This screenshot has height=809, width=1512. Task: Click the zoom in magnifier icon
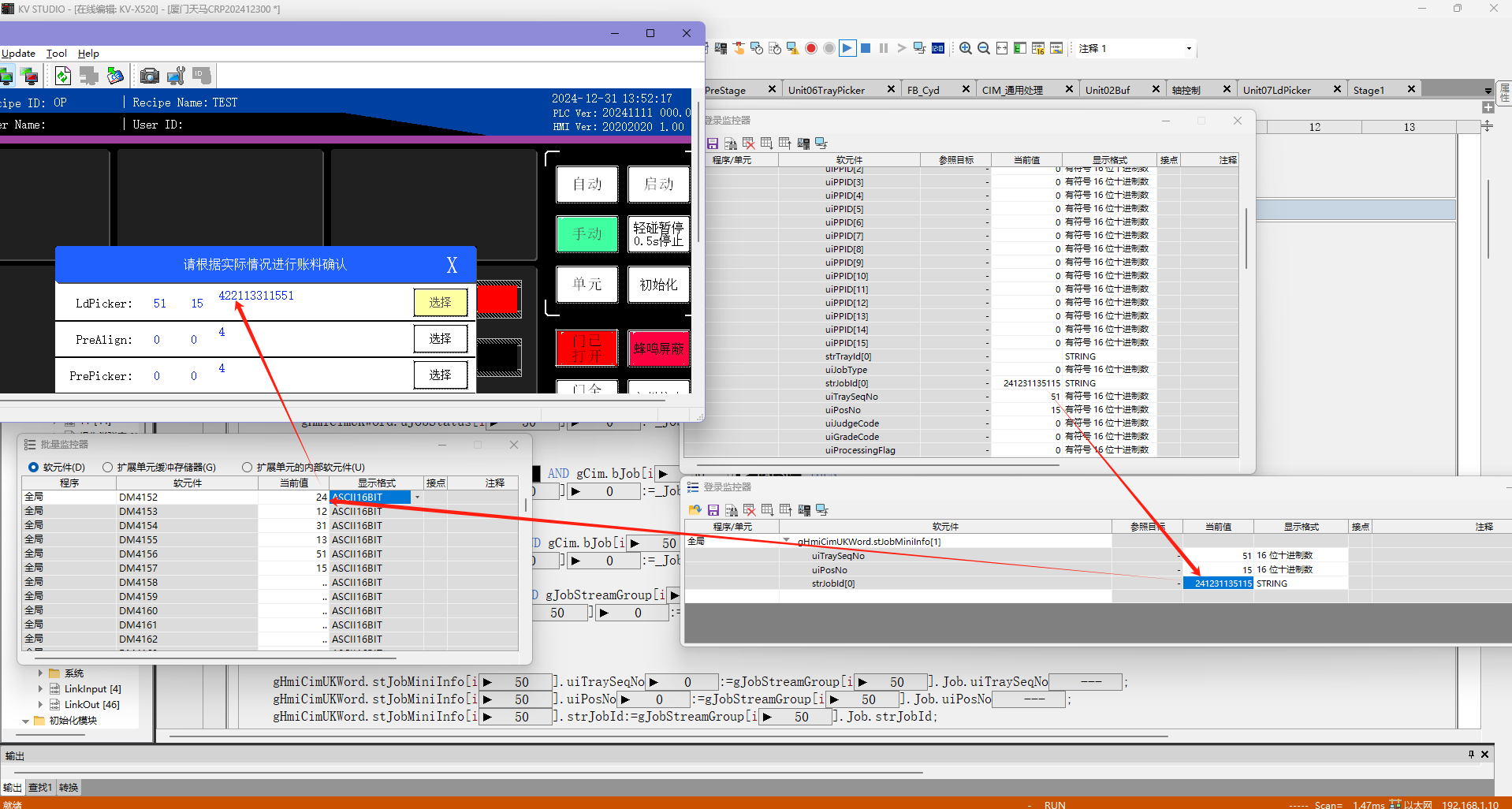(x=965, y=48)
